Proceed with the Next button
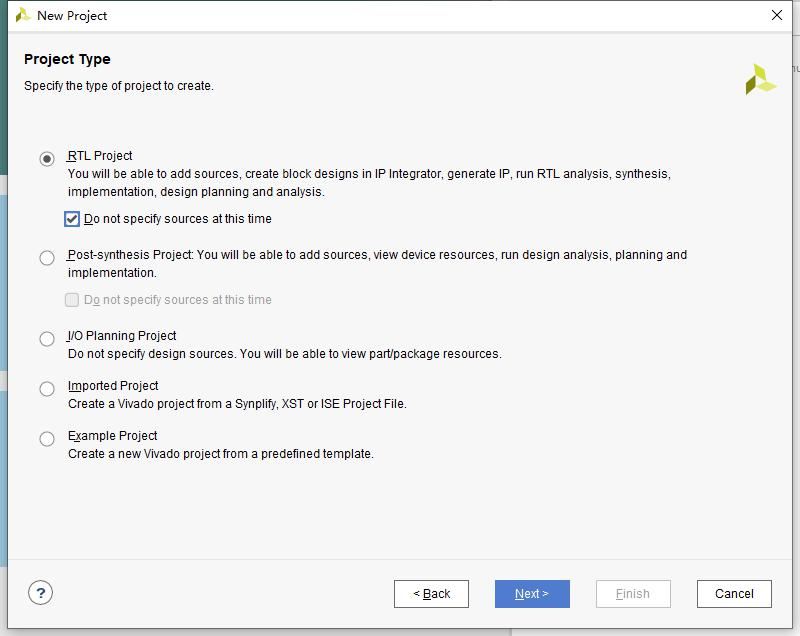Screen dimensions: 800x636 (532, 594)
